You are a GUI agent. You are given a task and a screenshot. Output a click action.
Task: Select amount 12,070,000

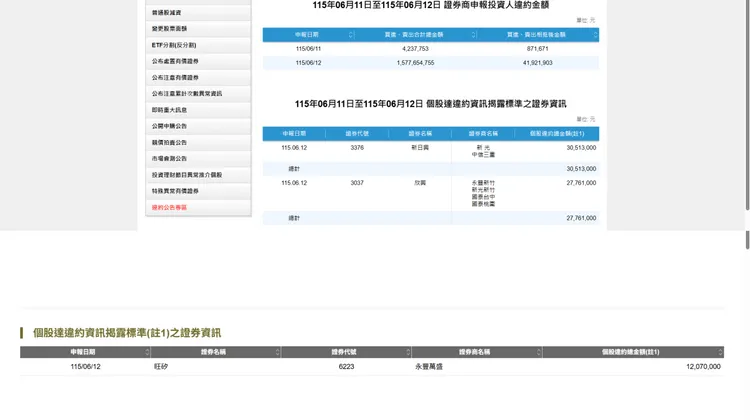(x=703, y=367)
